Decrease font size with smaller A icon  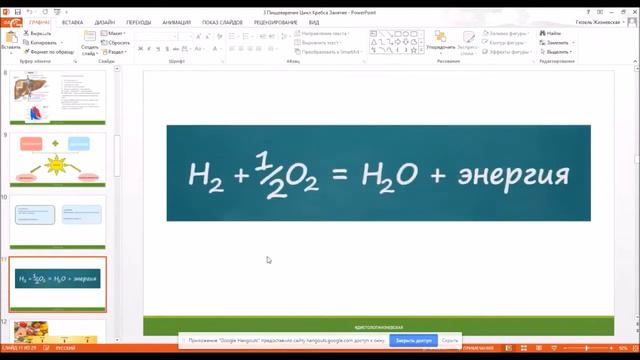[209, 36]
